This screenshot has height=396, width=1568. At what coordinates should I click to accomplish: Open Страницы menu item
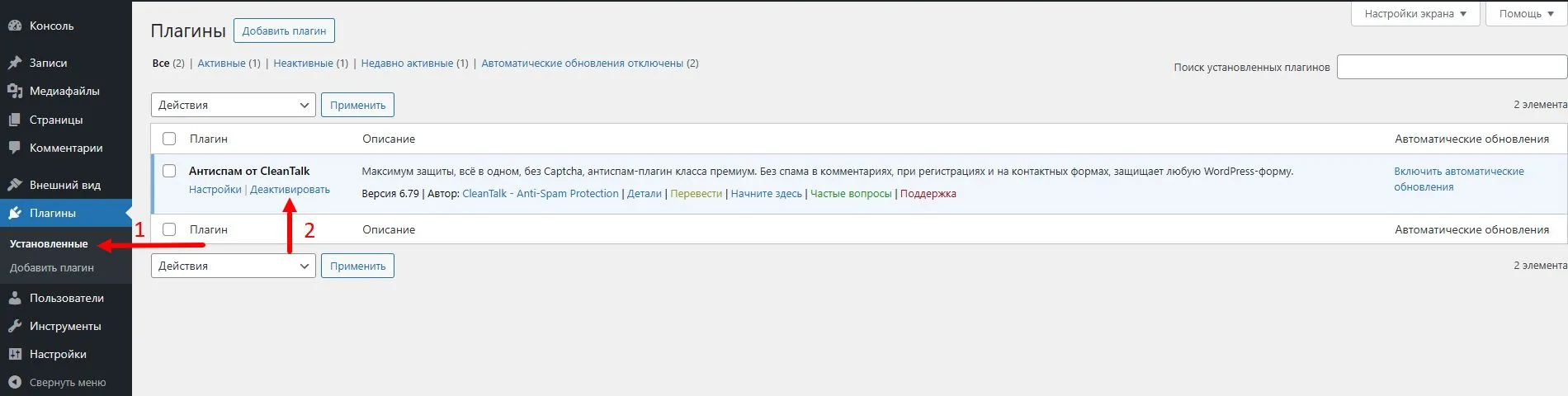[66, 120]
